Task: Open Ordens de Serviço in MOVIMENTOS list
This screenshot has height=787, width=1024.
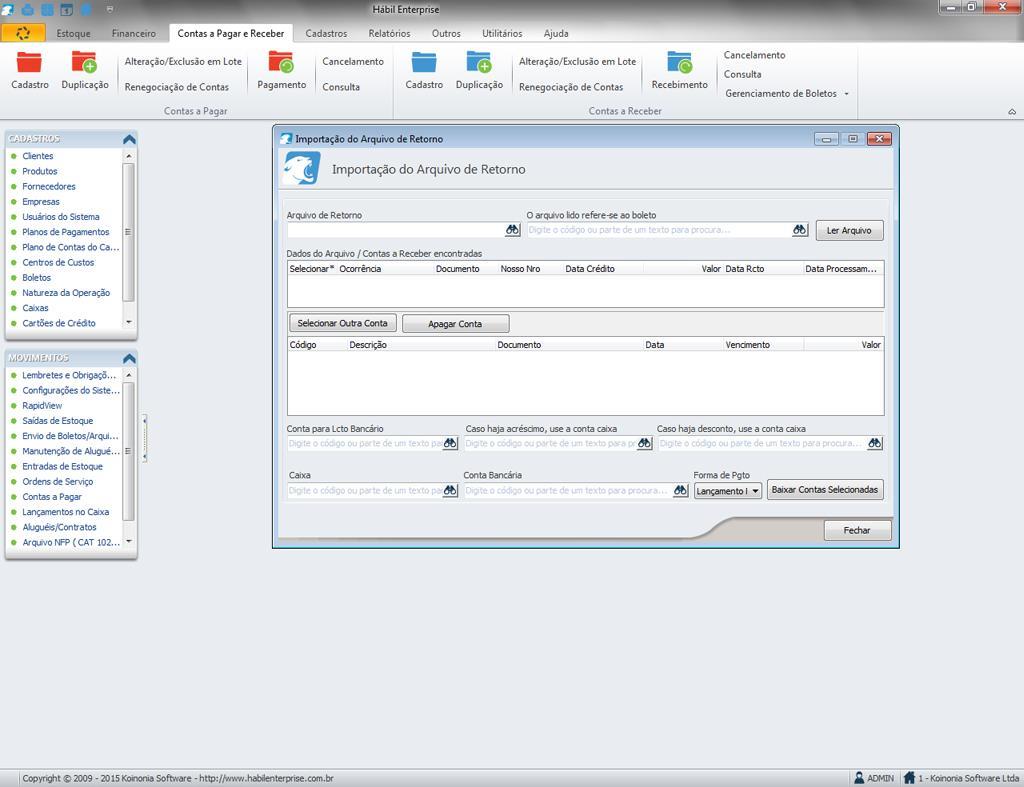Action: [x=57, y=482]
